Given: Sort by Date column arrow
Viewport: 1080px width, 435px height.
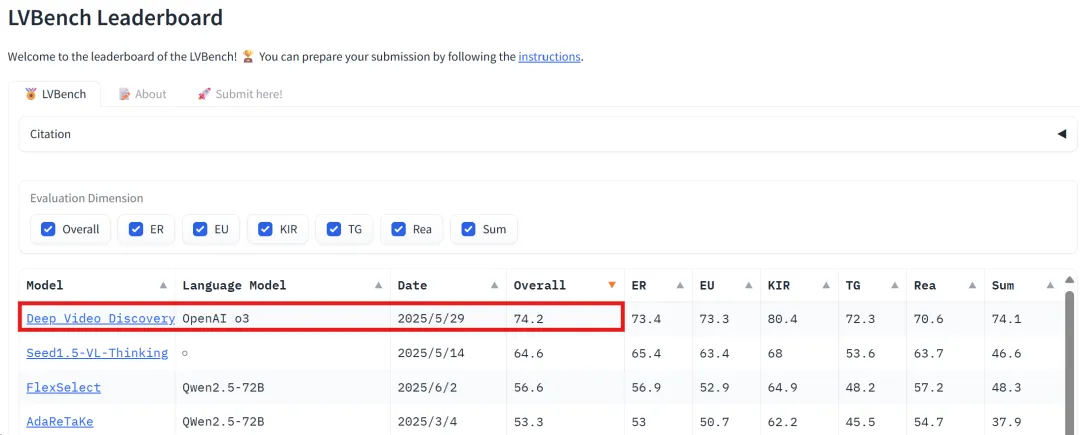Looking at the screenshot, I should (x=495, y=285).
